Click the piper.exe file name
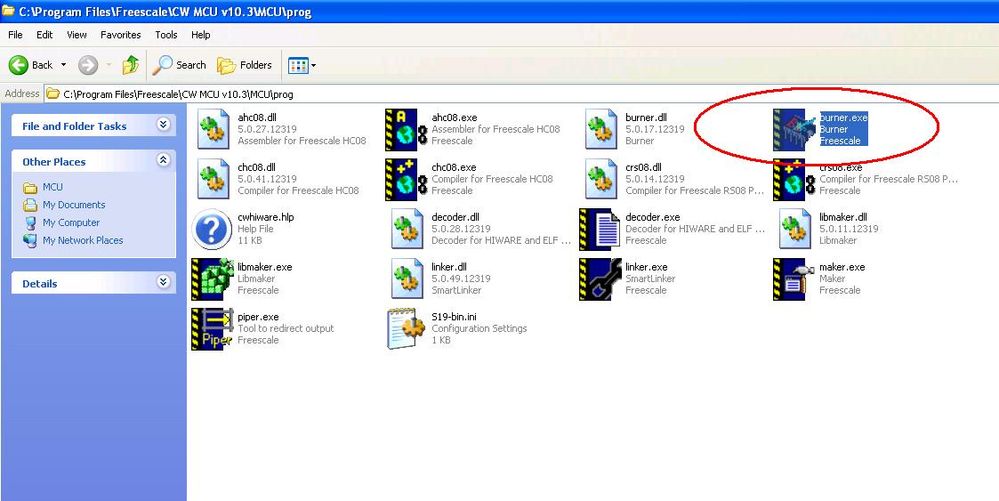Screen dimensions: 999x501 coord(258,316)
